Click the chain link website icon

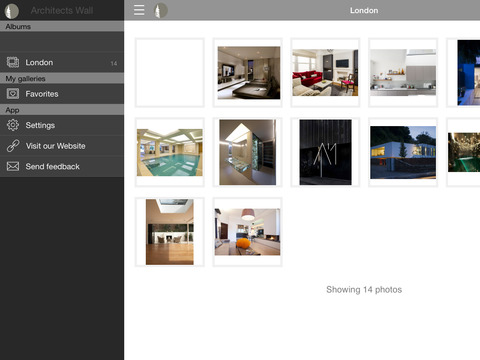(13, 146)
